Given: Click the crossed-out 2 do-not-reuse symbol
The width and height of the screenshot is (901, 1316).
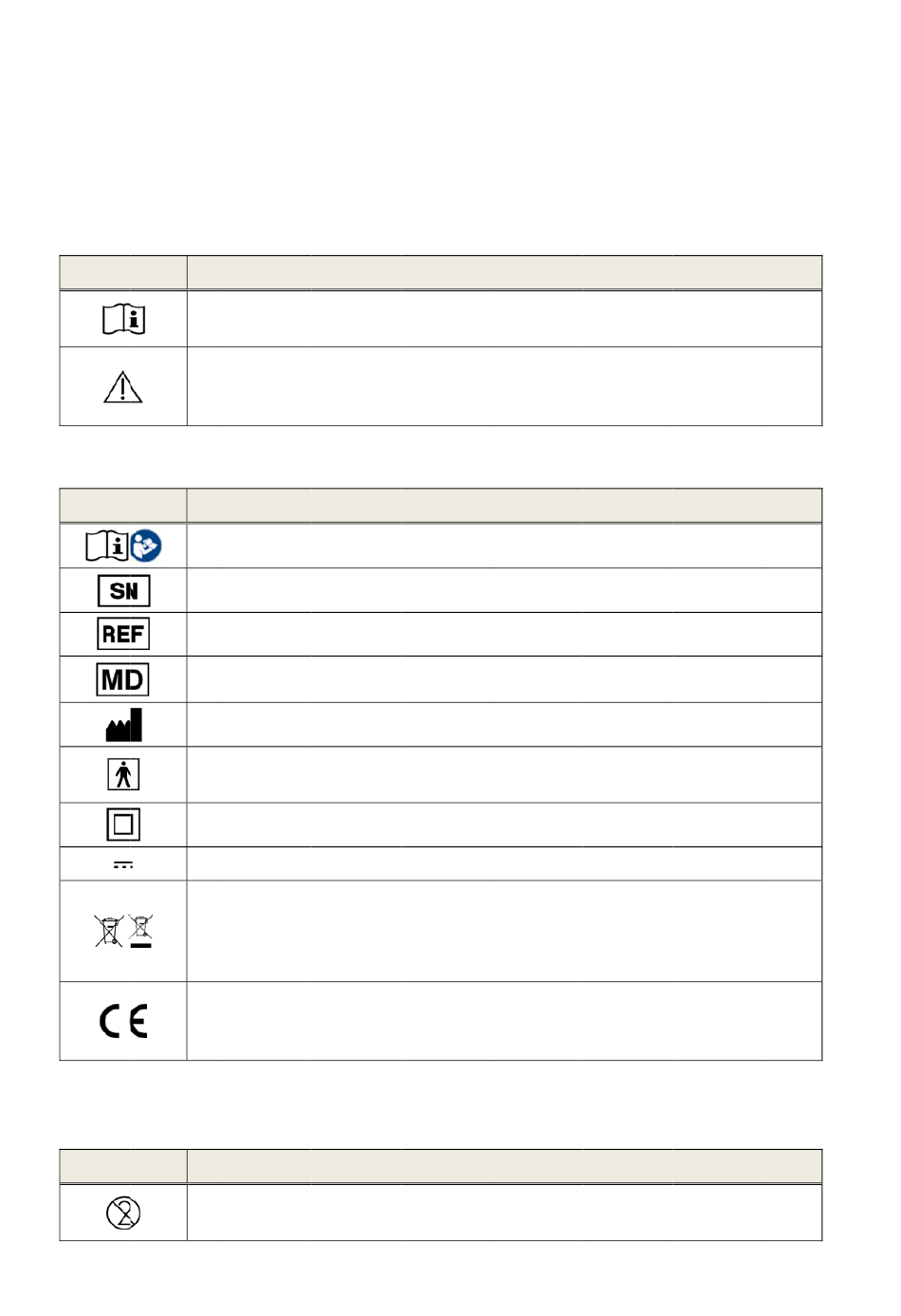Looking at the screenshot, I should click(x=123, y=1213).
